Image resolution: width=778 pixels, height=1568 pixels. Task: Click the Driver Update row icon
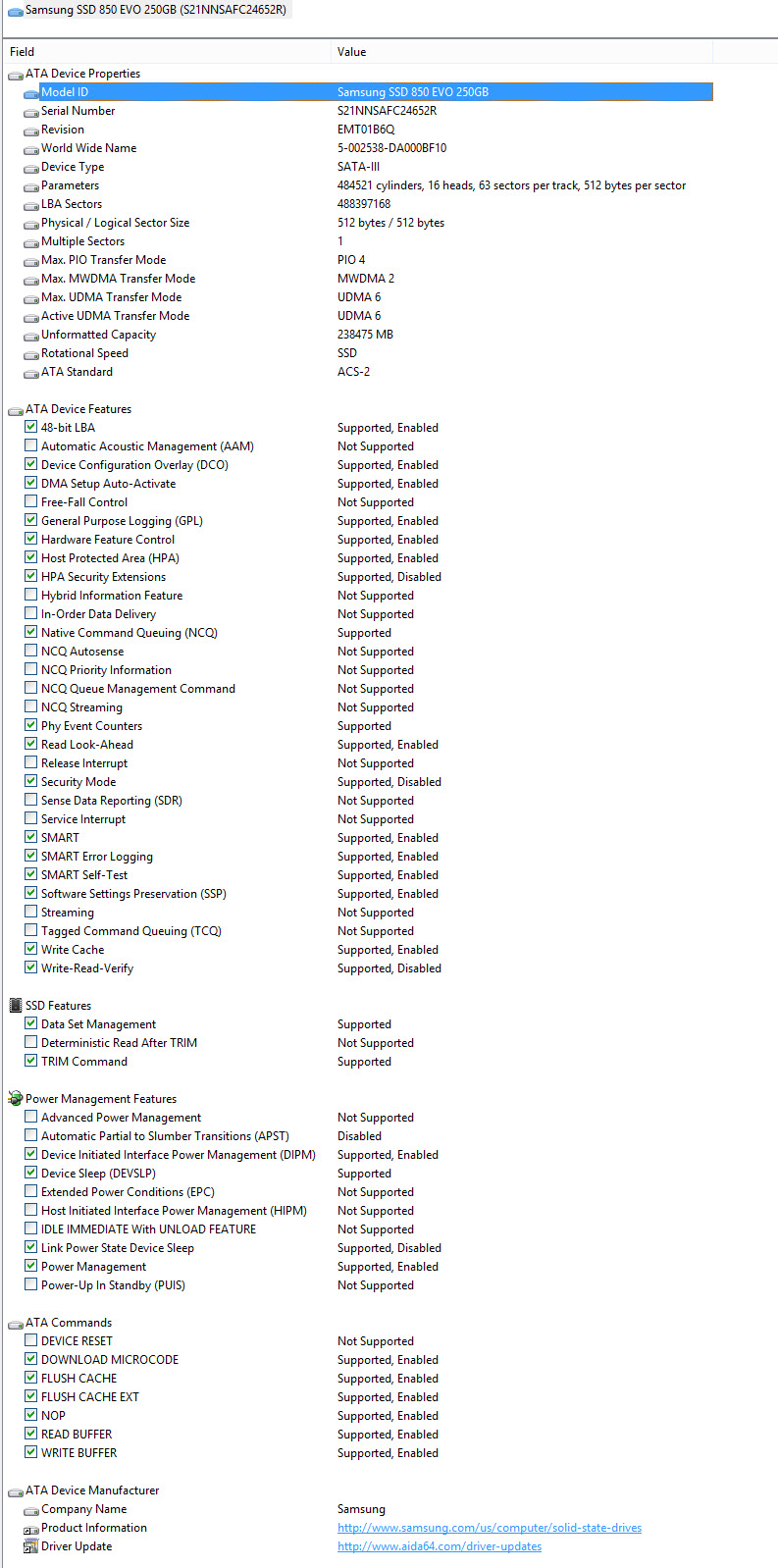point(31,1547)
